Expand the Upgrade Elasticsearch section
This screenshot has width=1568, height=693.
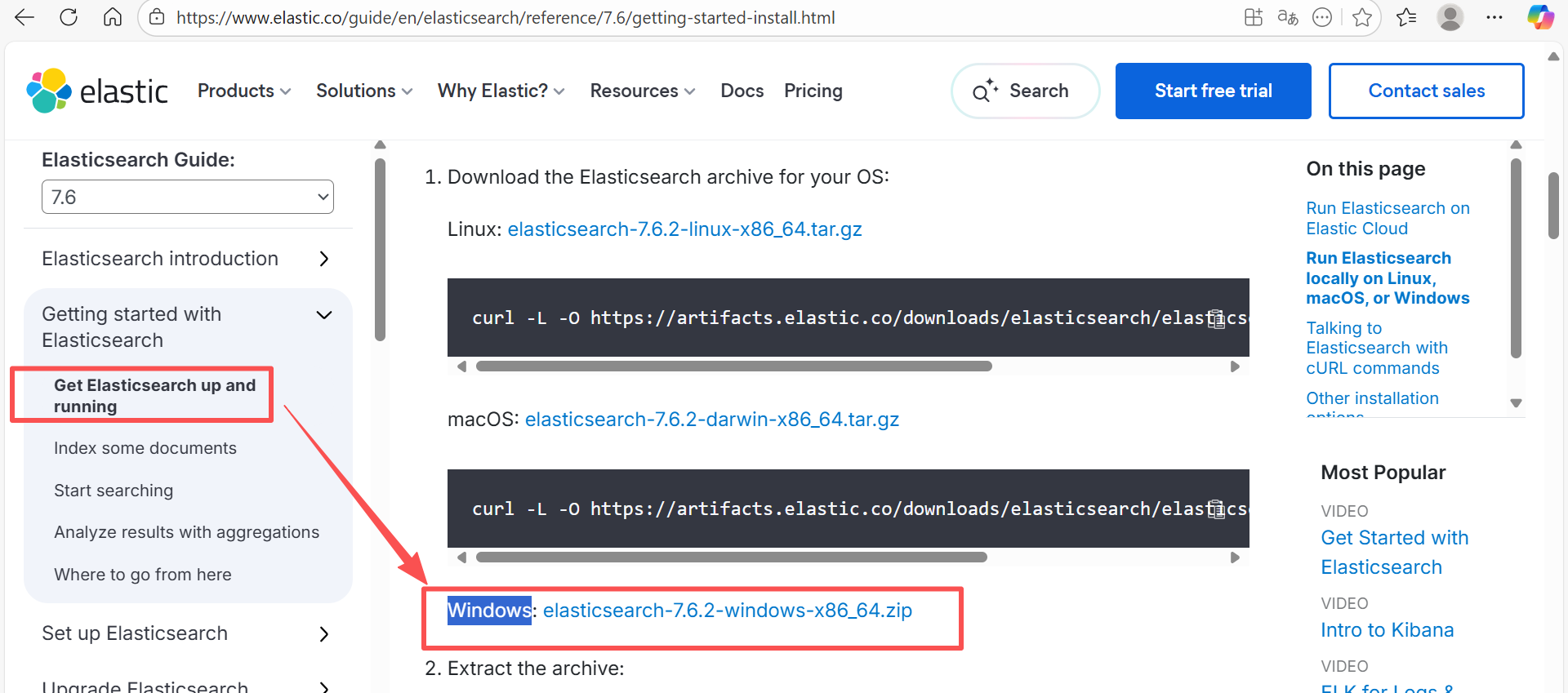click(x=324, y=687)
